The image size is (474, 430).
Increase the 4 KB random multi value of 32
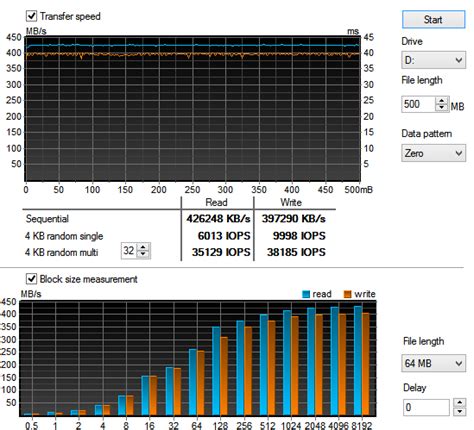[143, 247]
